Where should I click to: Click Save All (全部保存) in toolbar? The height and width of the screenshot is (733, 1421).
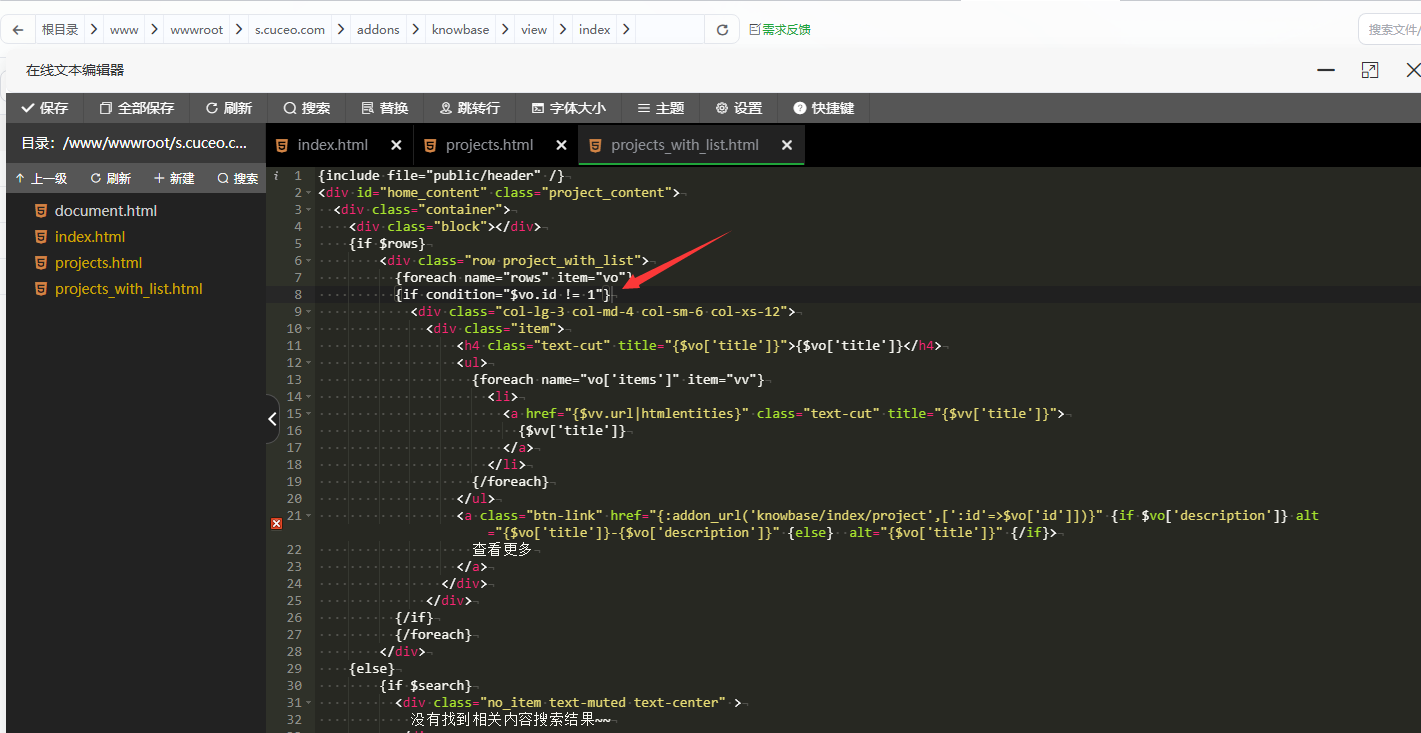click(x=136, y=108)
